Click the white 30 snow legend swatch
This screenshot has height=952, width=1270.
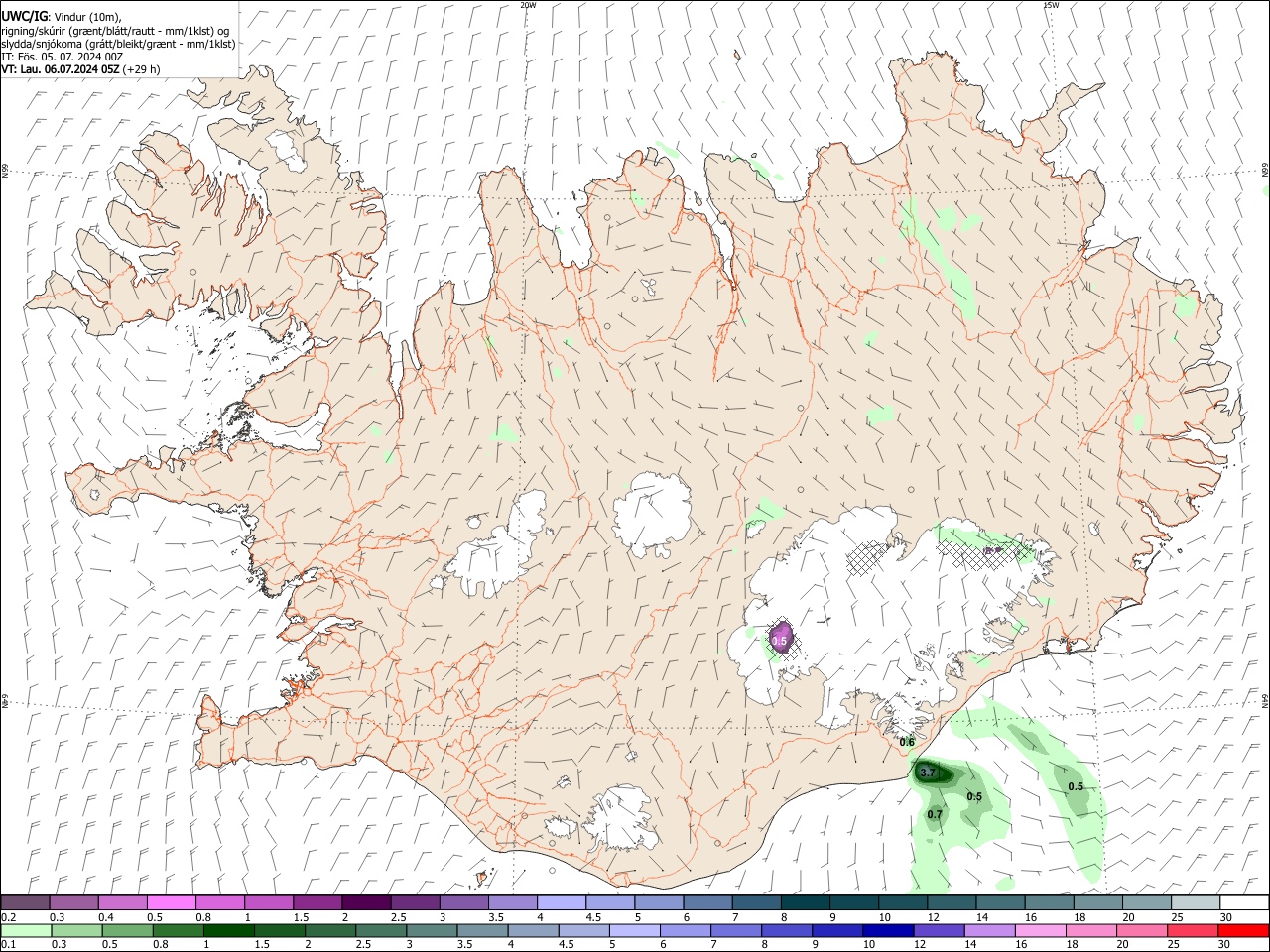pos(1244,902)
